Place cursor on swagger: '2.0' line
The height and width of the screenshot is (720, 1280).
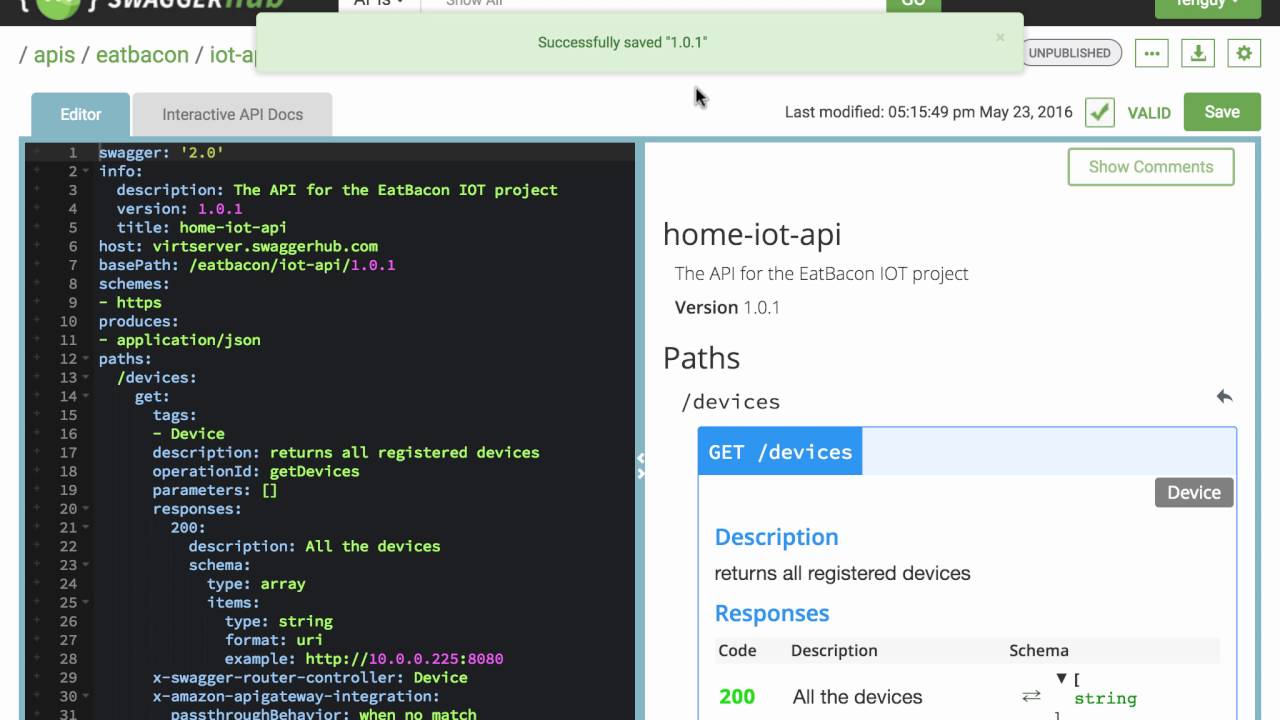coord(161,153)
